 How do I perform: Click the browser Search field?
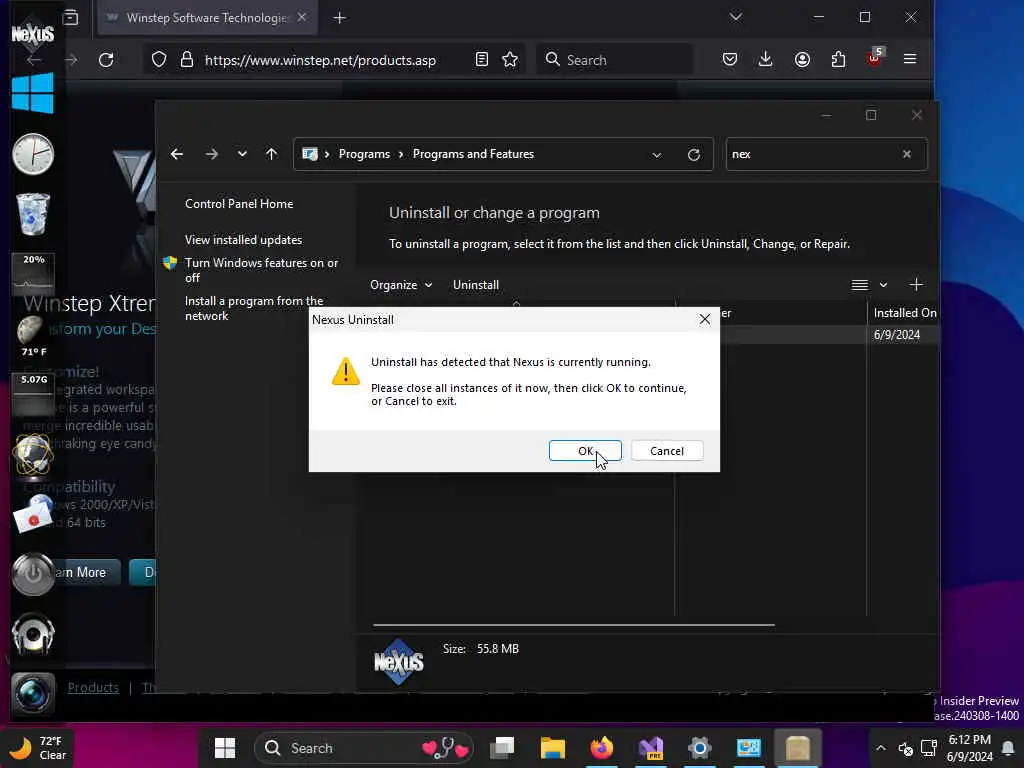click(614, 60)
